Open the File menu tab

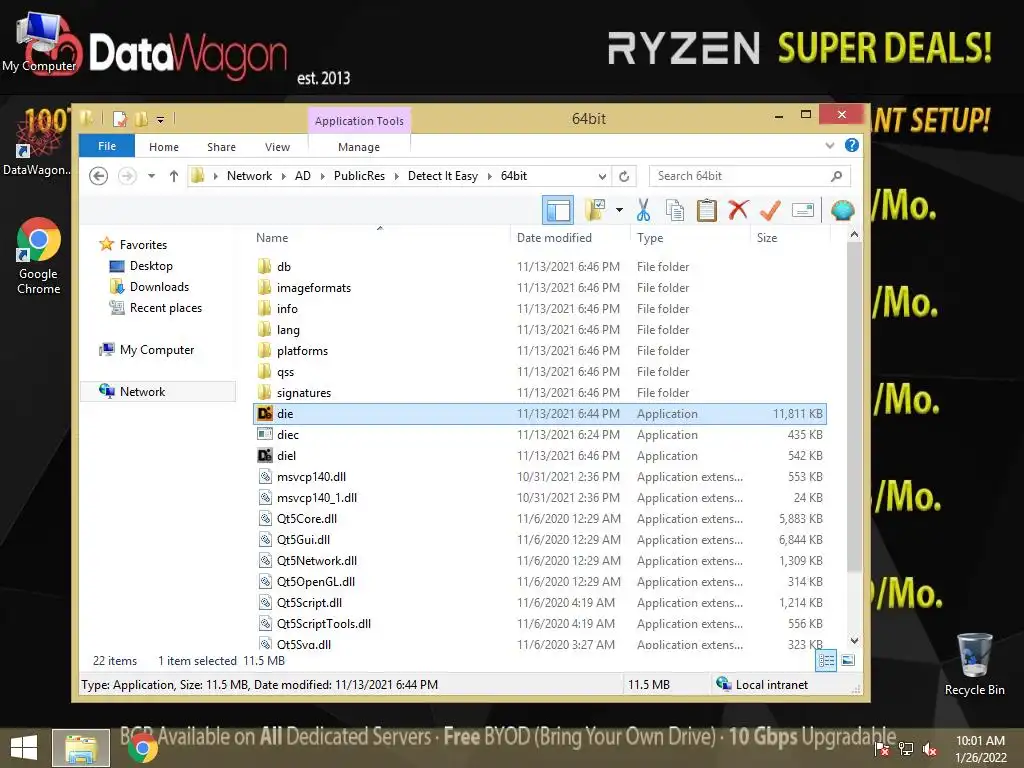click(107, 146)
